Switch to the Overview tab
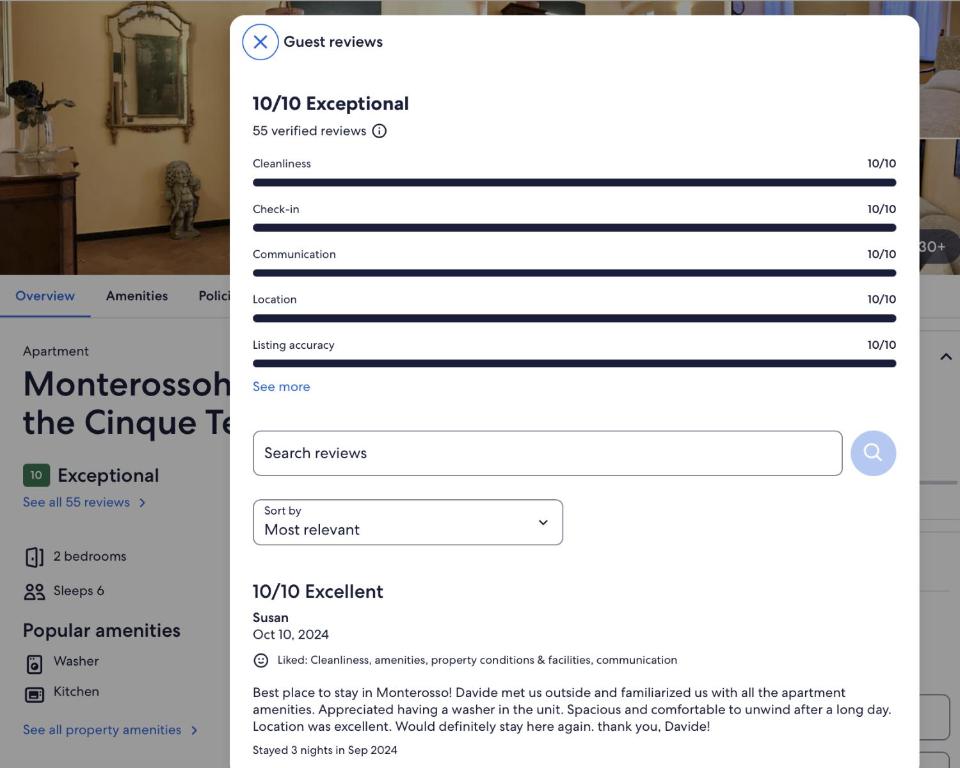This screenshot has width=960, height=768. coord(45,296)
